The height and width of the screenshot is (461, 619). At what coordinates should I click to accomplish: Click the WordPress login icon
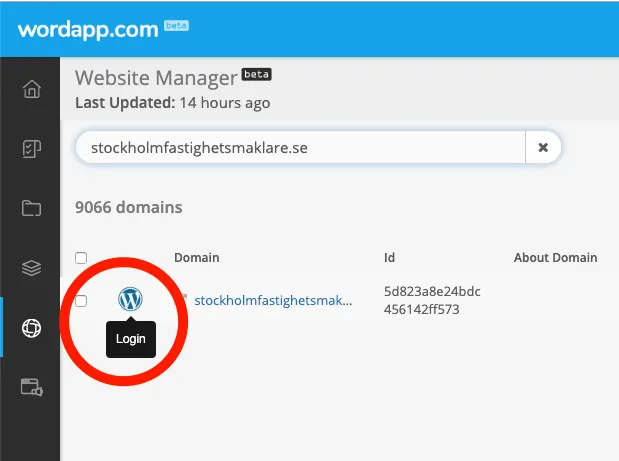pos(130,299)
